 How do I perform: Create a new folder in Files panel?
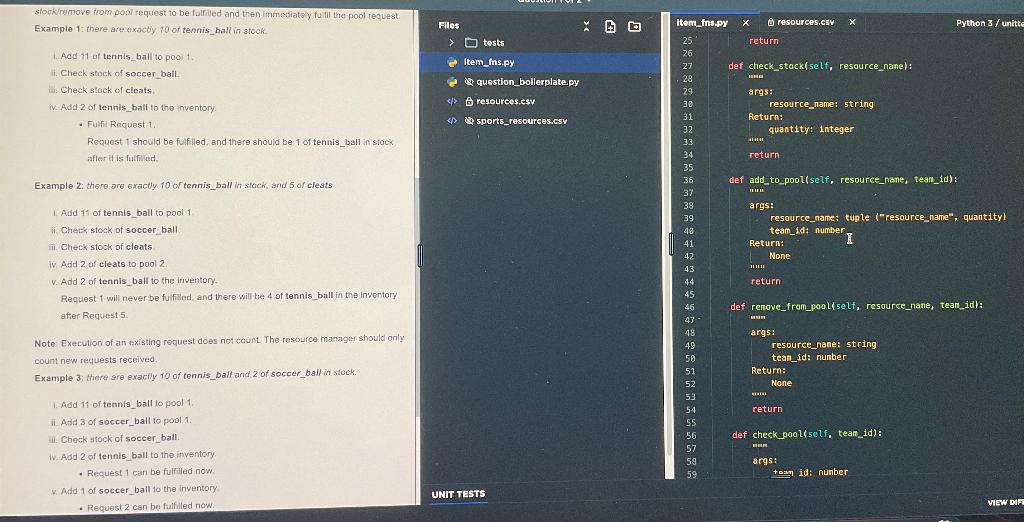634,26
